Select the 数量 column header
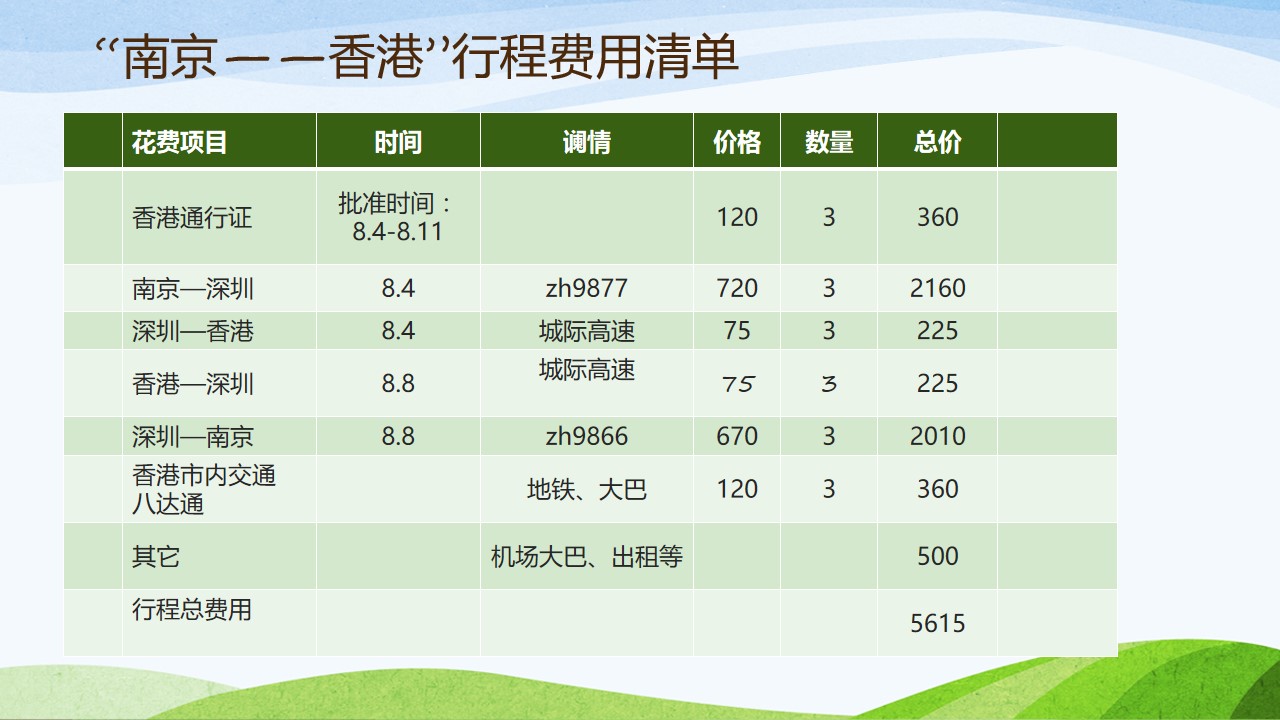The width and height of the screenshot is (1280, 720). [829, 141]
